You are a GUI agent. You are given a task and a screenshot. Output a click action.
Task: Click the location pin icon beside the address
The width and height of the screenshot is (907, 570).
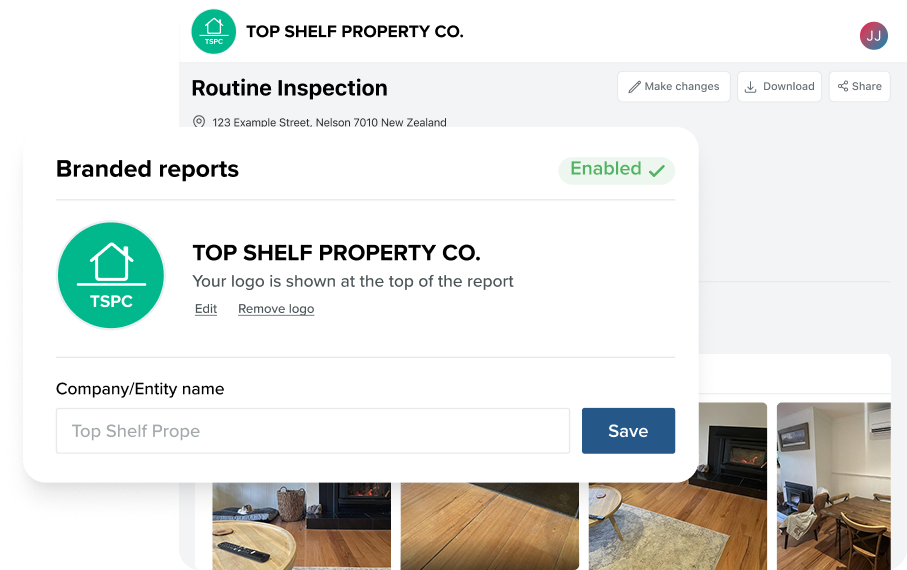(199, 122)
